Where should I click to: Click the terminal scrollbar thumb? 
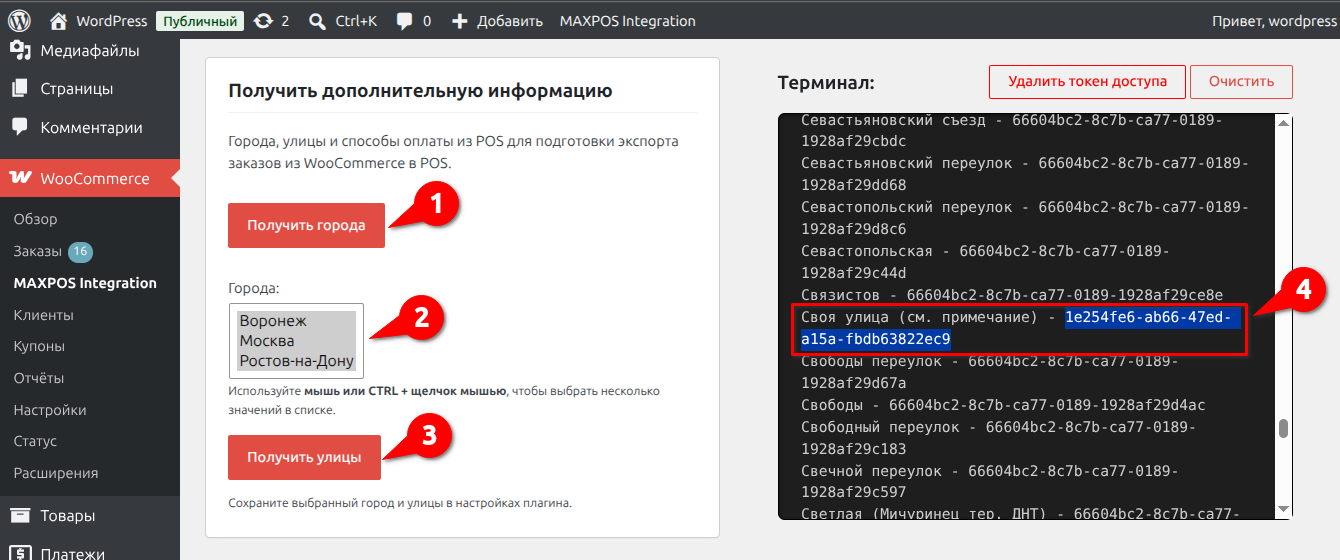point(1283,428)
